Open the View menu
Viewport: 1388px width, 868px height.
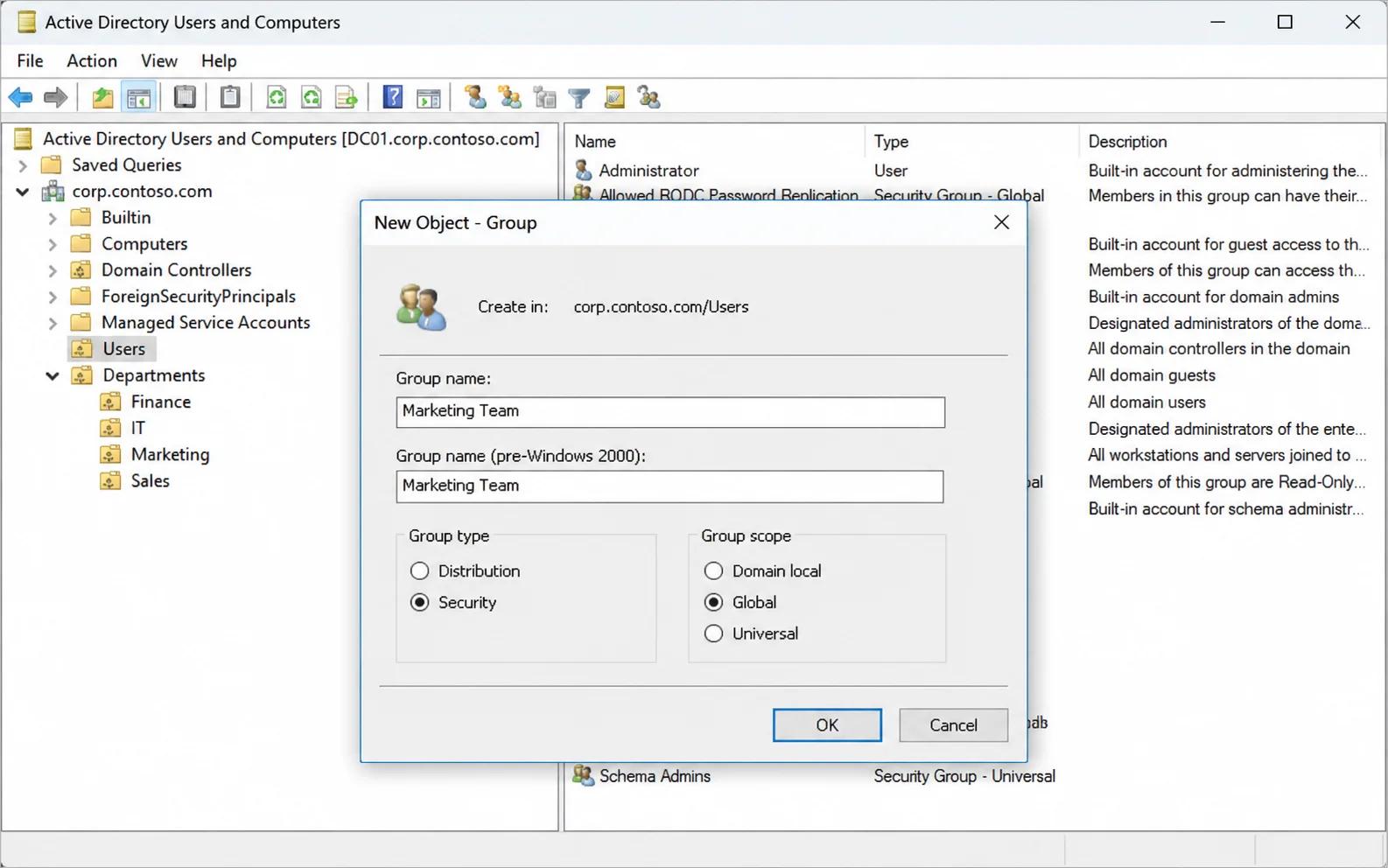click(x=159, y=60)
